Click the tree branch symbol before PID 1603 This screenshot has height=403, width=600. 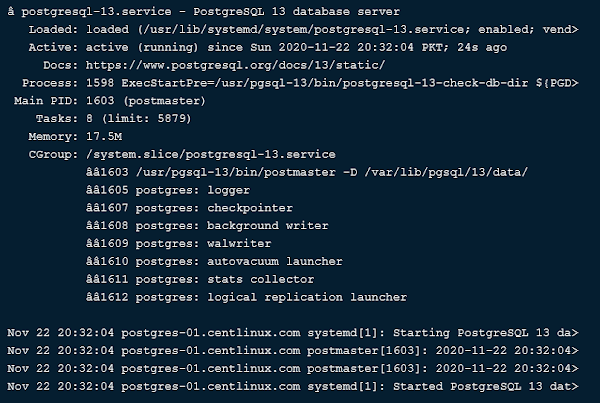93,172
